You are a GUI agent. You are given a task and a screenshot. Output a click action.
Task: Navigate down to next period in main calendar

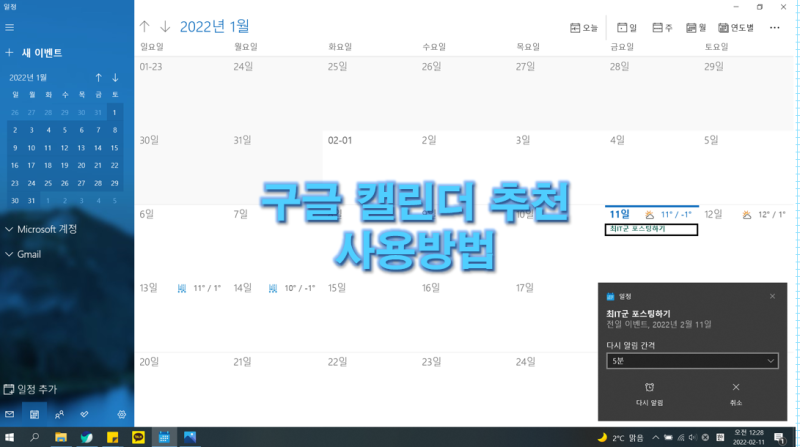click(x=165, y=27)
